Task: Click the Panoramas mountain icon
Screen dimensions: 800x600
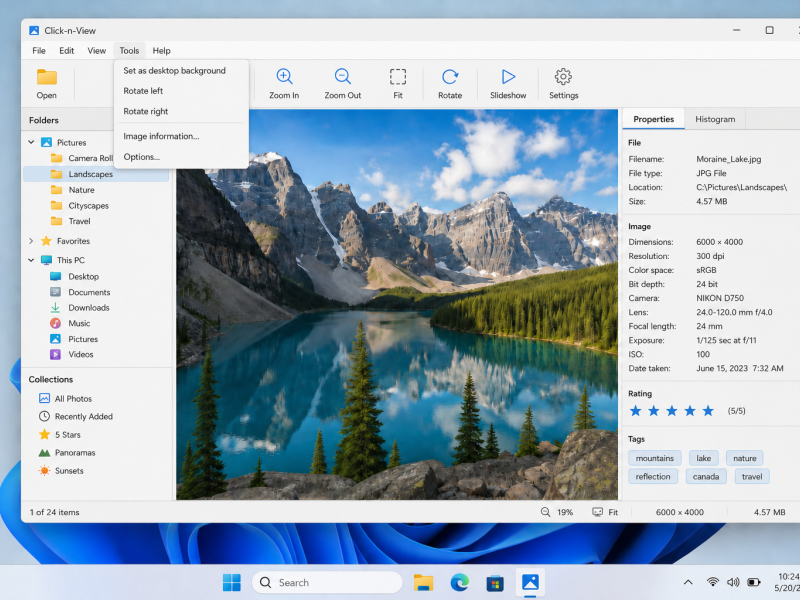Action: [44, 453]
